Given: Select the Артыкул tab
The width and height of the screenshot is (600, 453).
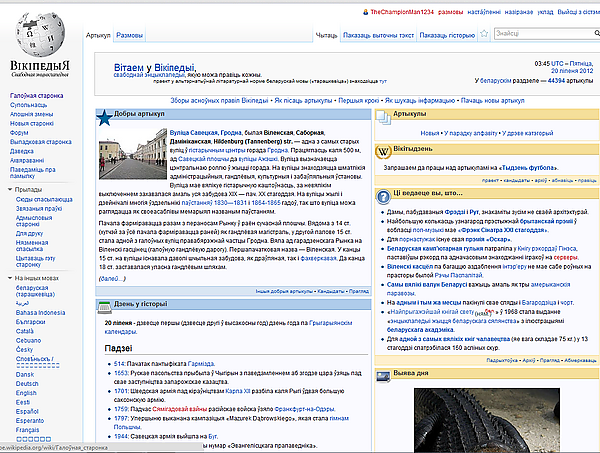Looking at the screenshot, I should coord(98,35).
